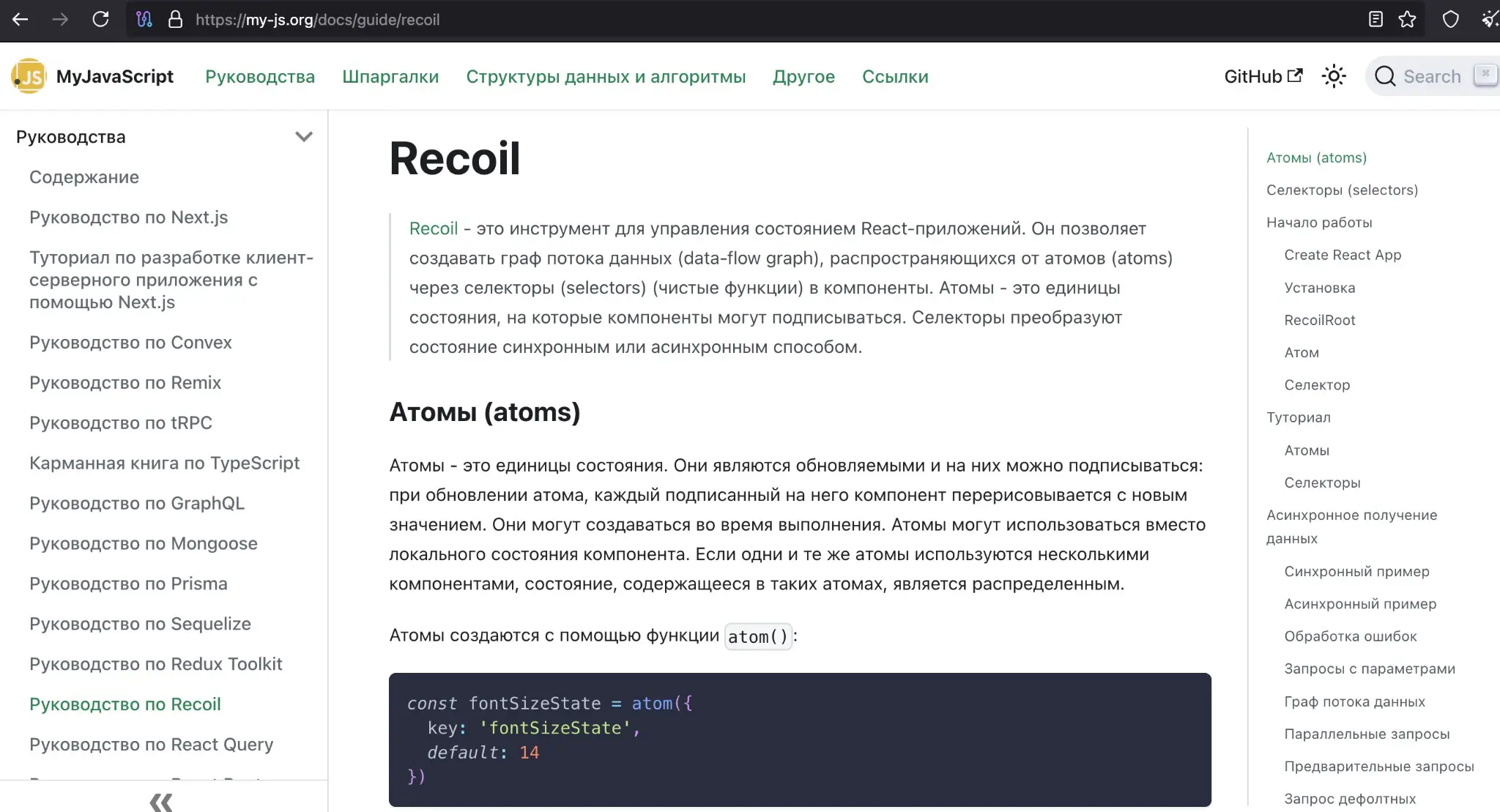This screenshot has width=1500, height=812.
Task: Click the atom() inline code snippet
Action: tap(758, 636)
